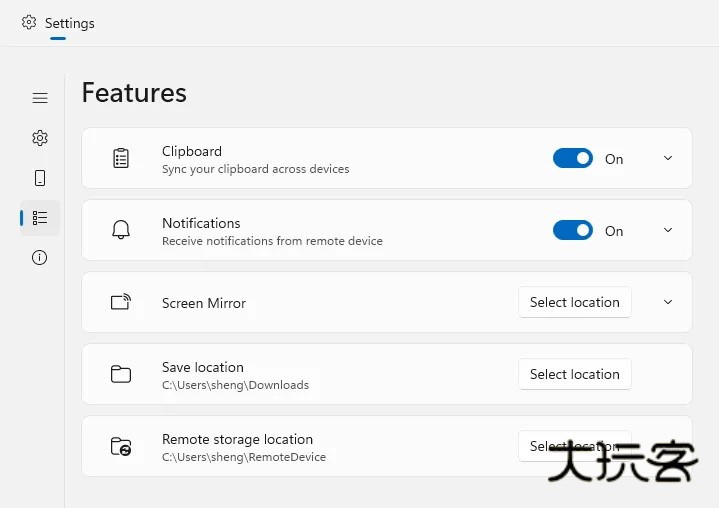This screenshot has height=508, width=719.
Task: Open general settings gear in sidebar
Action: (40, 138)
